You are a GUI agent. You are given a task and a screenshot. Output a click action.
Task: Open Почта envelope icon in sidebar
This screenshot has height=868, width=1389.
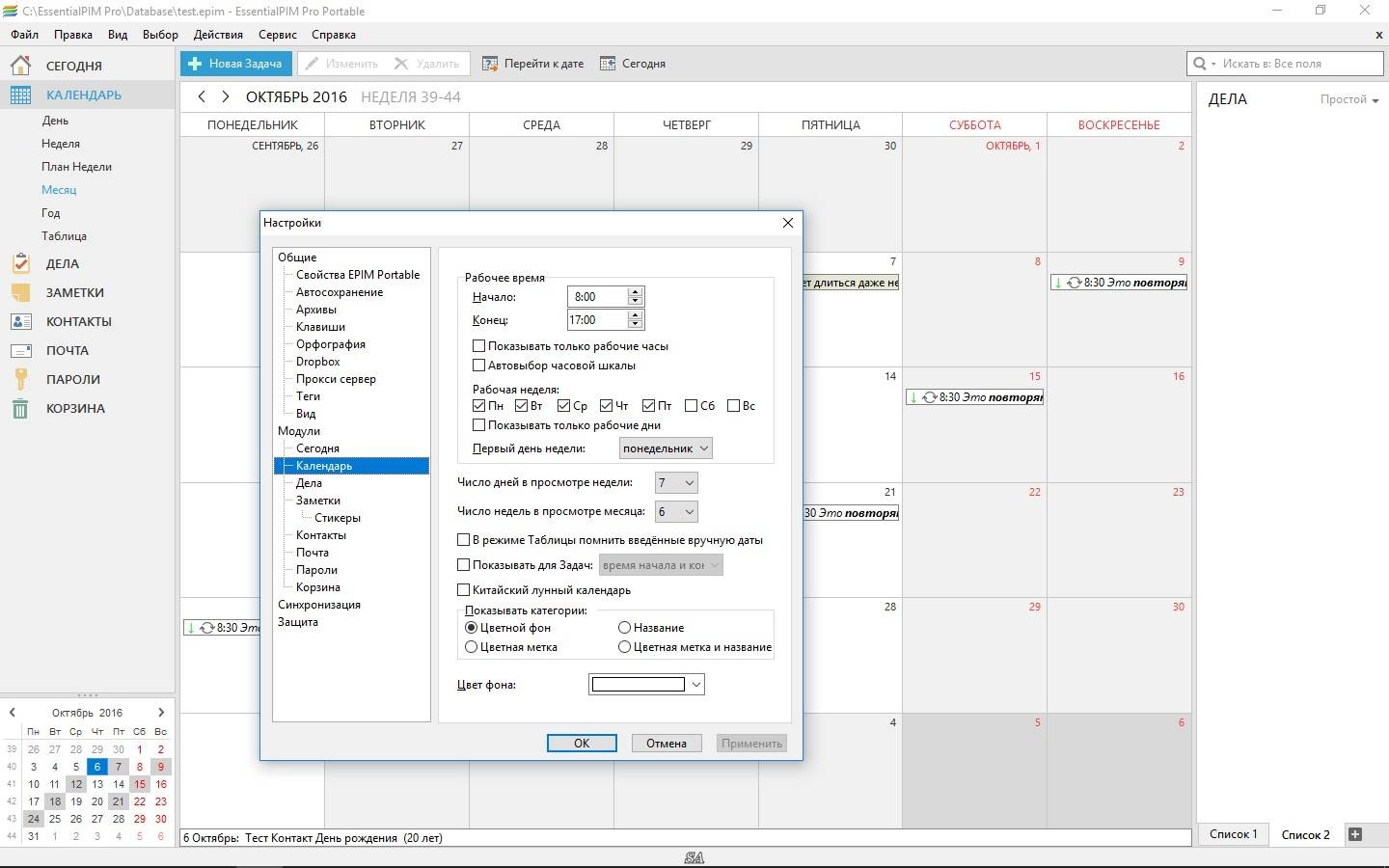coord(20,350)
